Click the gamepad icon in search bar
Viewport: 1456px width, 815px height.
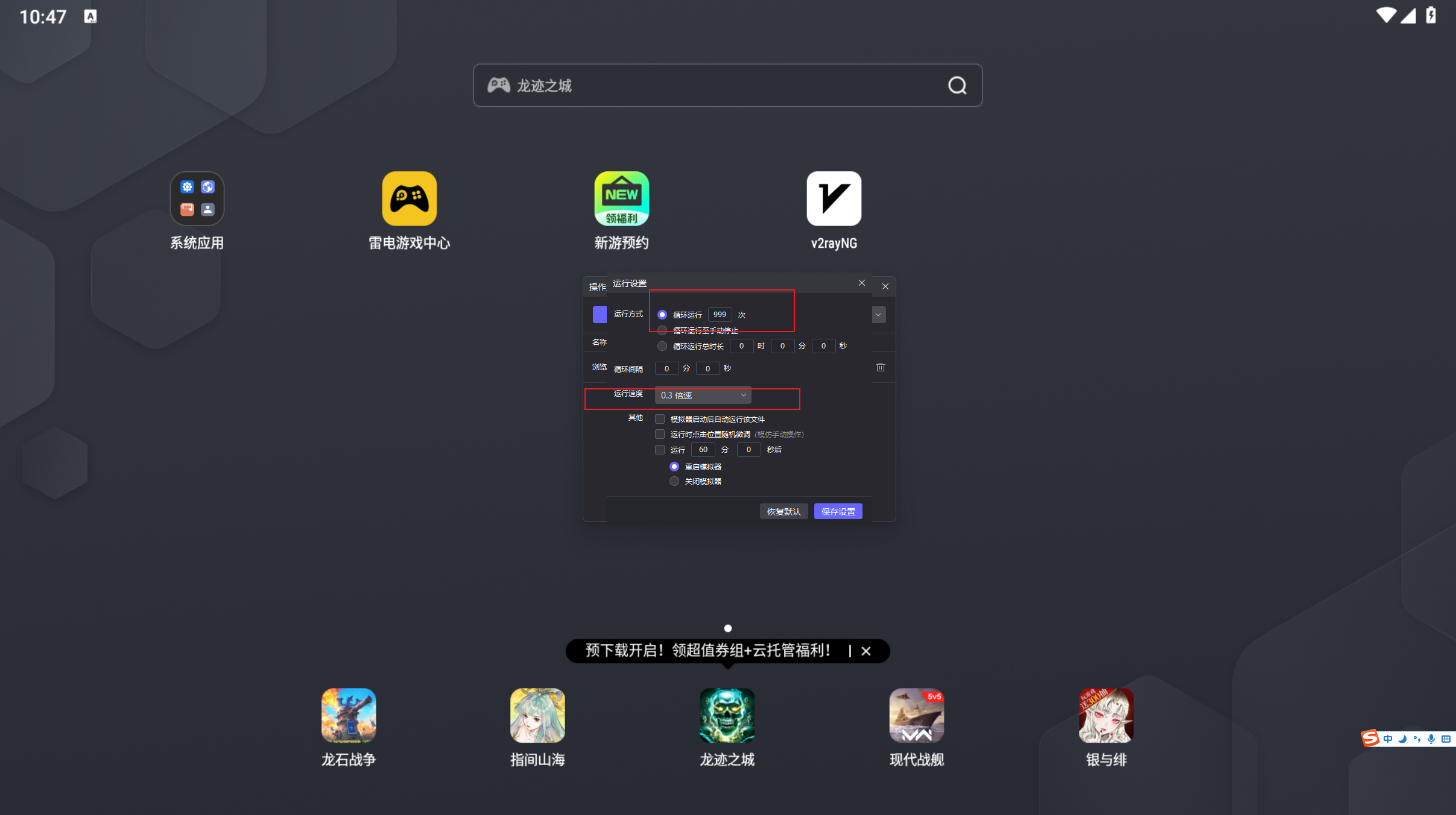click(499, 85)
